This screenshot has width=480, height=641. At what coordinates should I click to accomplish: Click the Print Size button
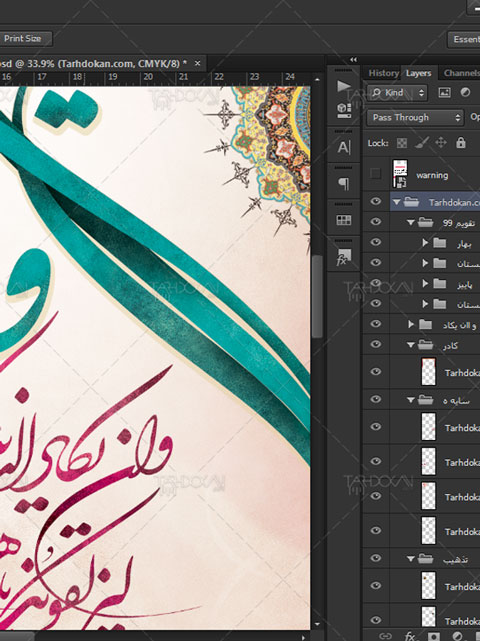[x=24, y=38]
